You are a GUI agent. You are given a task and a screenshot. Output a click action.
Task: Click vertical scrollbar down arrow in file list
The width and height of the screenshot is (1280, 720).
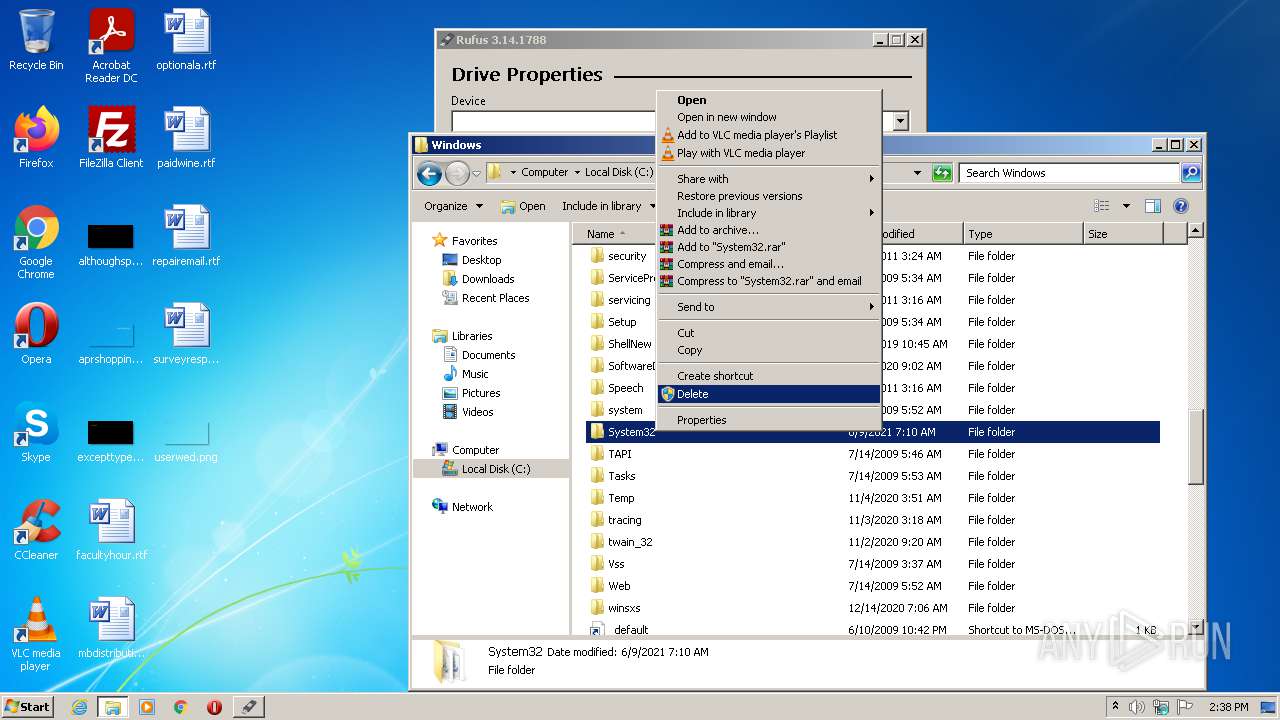1195,627
